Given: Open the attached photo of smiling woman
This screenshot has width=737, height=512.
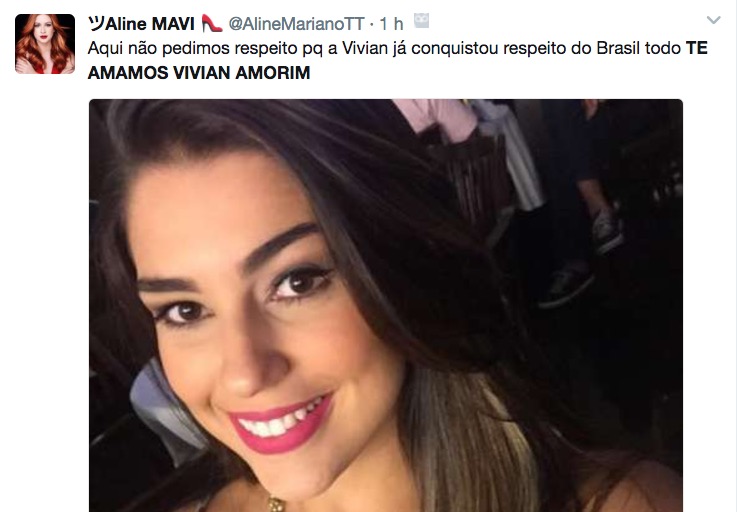Looking at the screenshot, I should click(x=386, y=306).
